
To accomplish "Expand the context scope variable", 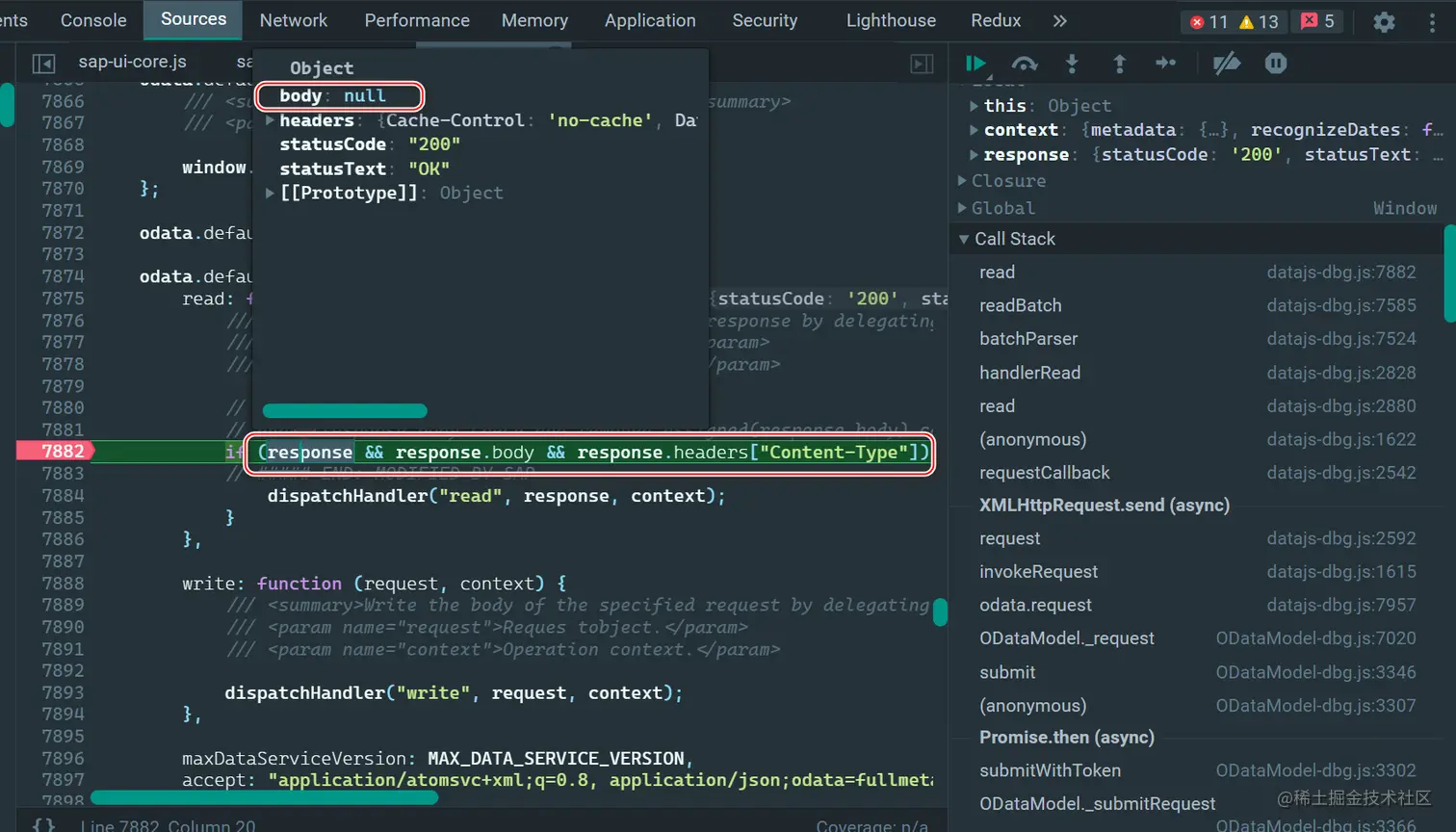I will pyautogui.click(x=975, y=130).
